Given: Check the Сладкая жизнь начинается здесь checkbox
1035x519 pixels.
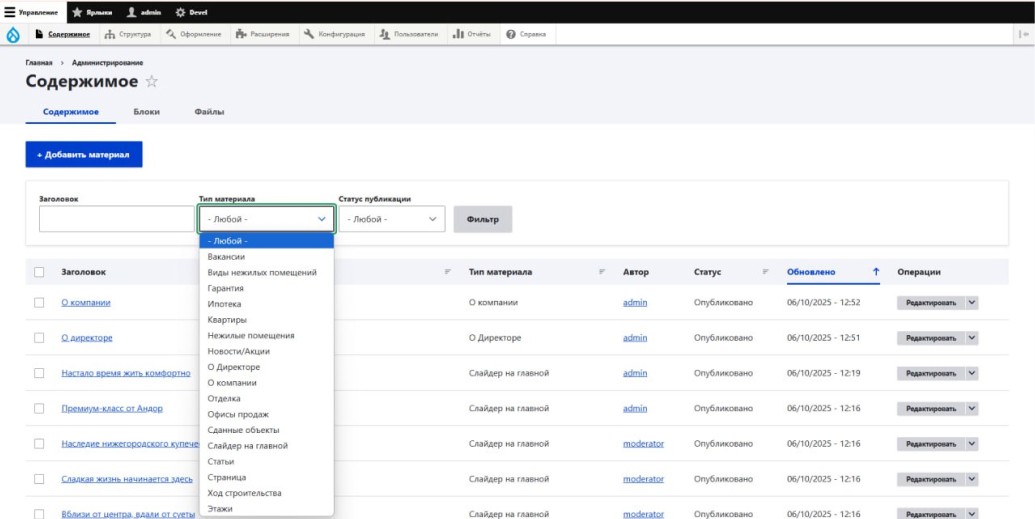Looking at the screenshot, I should [x=39, y=479].
